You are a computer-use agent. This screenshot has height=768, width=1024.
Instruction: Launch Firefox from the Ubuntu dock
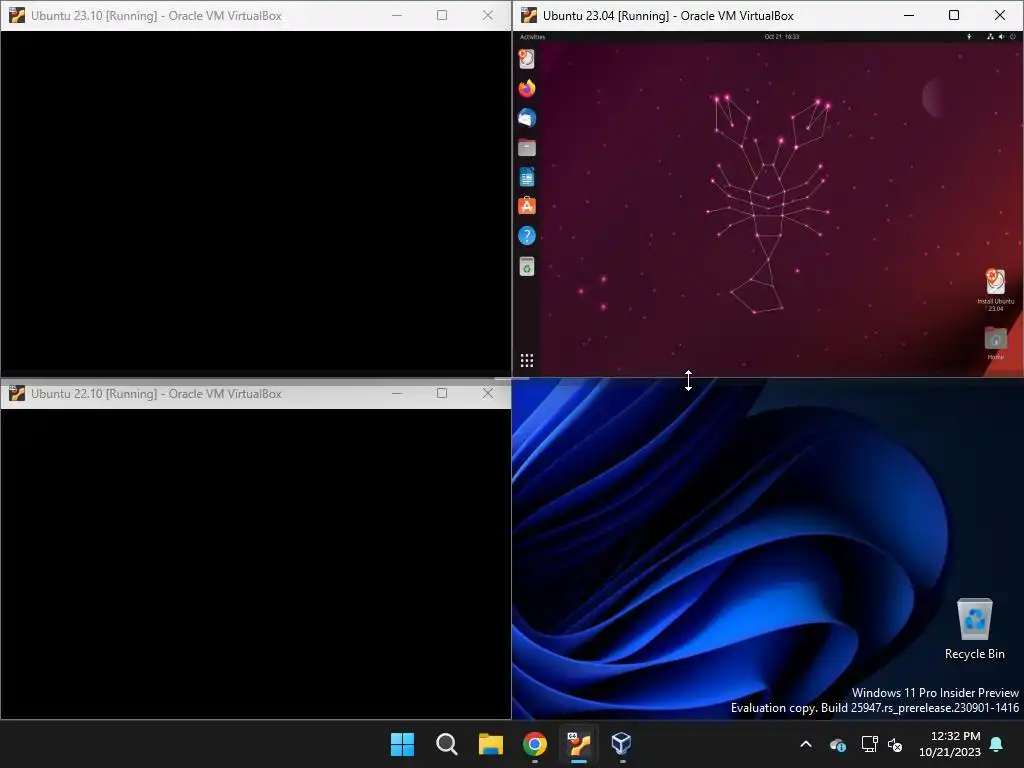click(526, 88)
